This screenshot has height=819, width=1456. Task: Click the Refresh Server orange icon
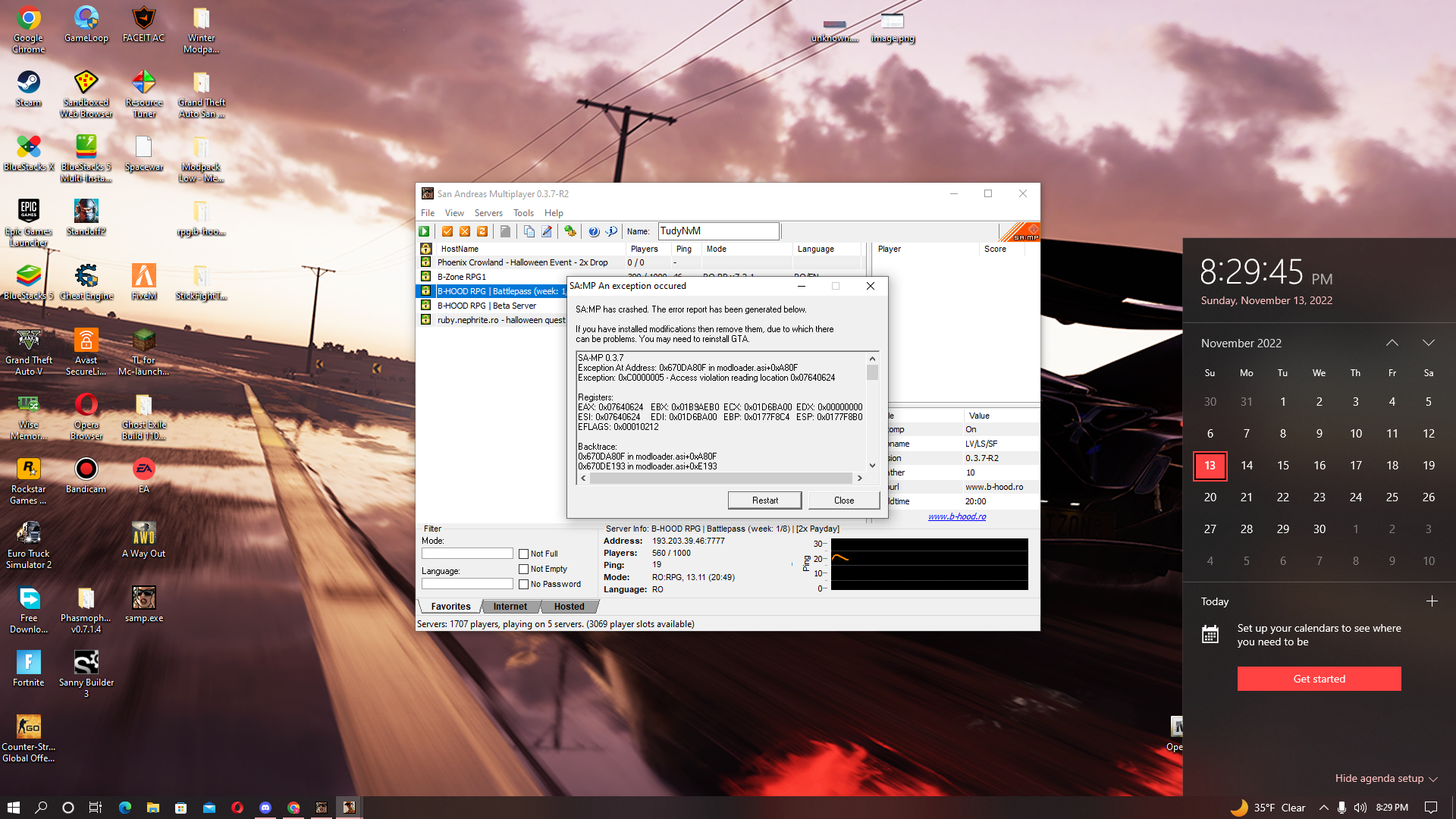tap(482, 231)
